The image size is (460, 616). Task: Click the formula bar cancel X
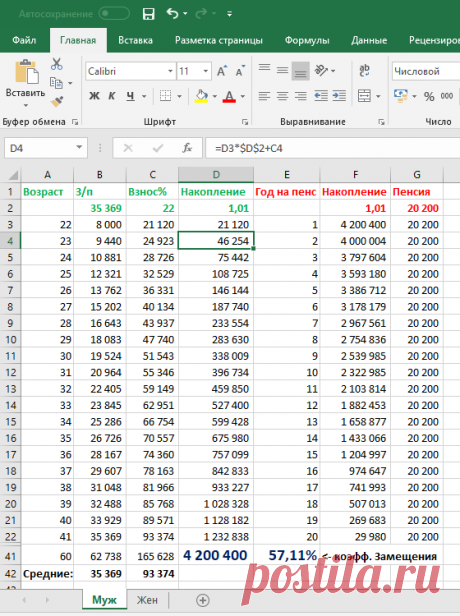(128, 148)
